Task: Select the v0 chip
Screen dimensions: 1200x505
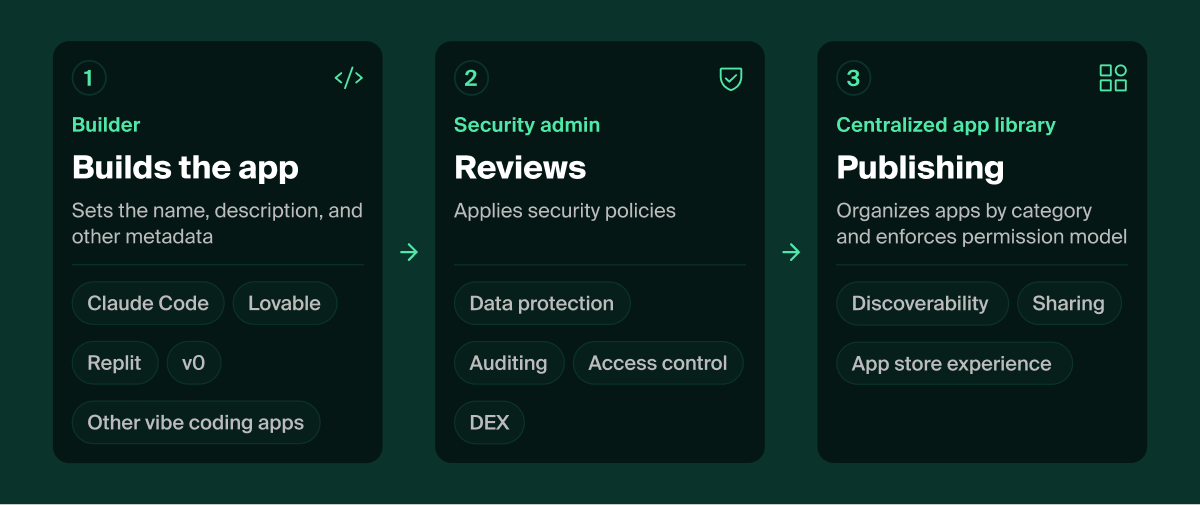Action: pyautogui.click(x=194, y=363)
